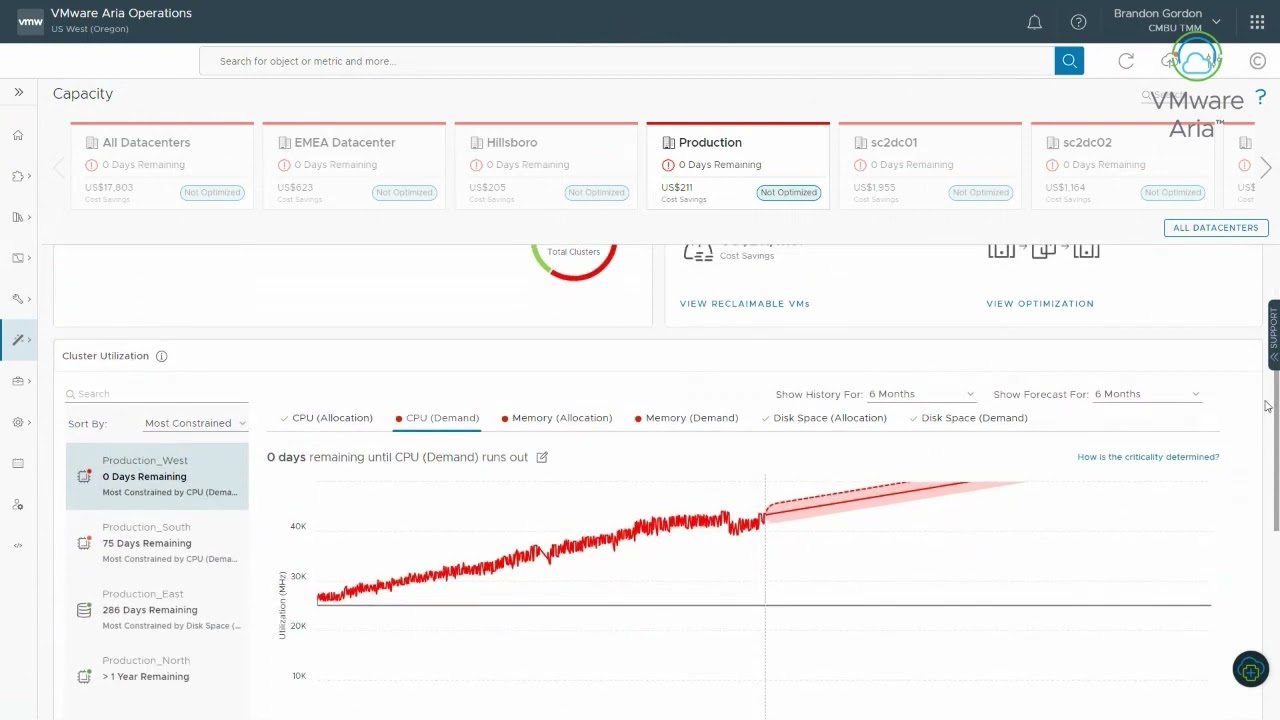
Task: Open the apps grid icon
Action: coord(1257,22)
